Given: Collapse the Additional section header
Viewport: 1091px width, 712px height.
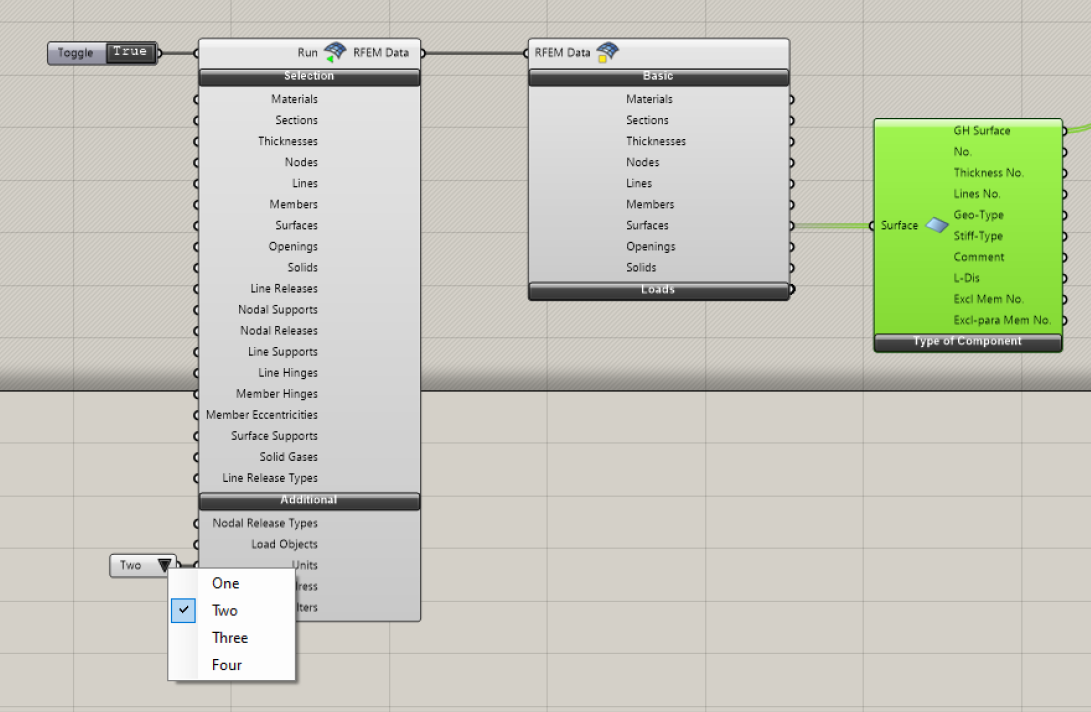Looking at the screenshot, I should [309, 500].
